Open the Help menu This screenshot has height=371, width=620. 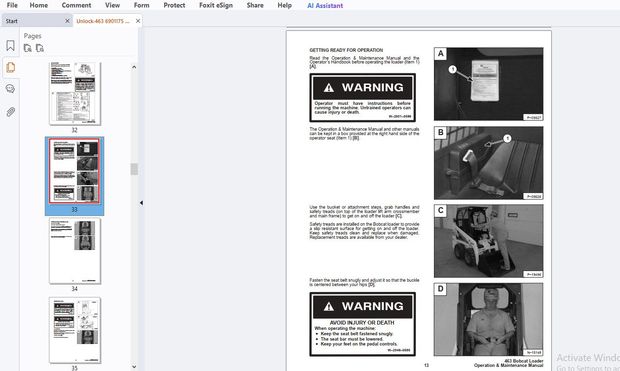tap(284, 5)
